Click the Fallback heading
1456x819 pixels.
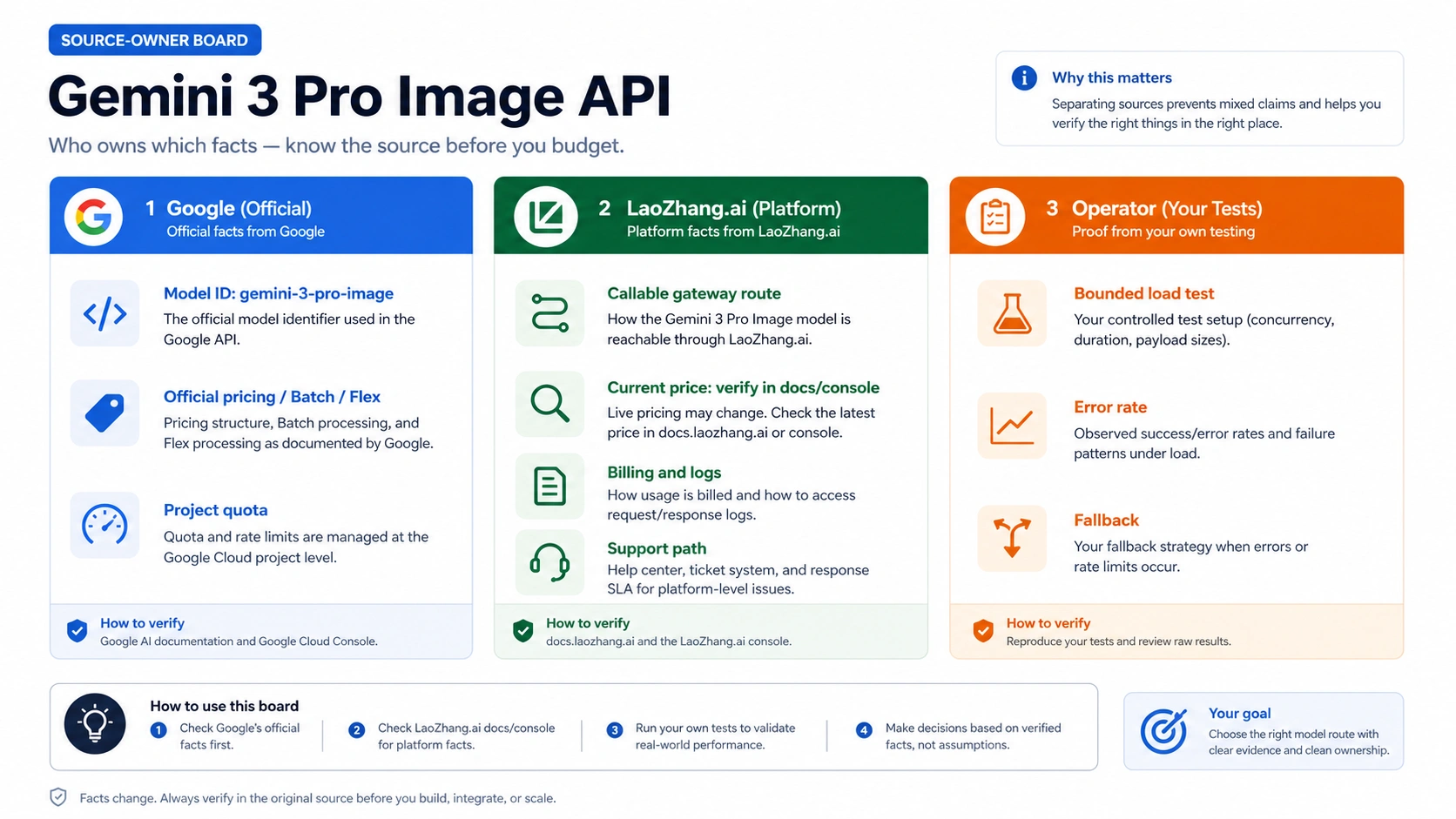click(1106, 520)
